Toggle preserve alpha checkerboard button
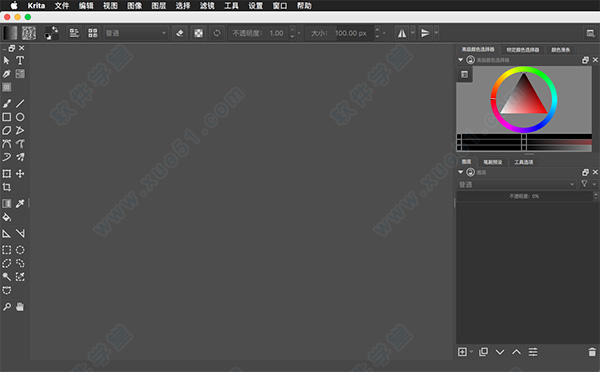The image size is (600, 372). [198, 33]
